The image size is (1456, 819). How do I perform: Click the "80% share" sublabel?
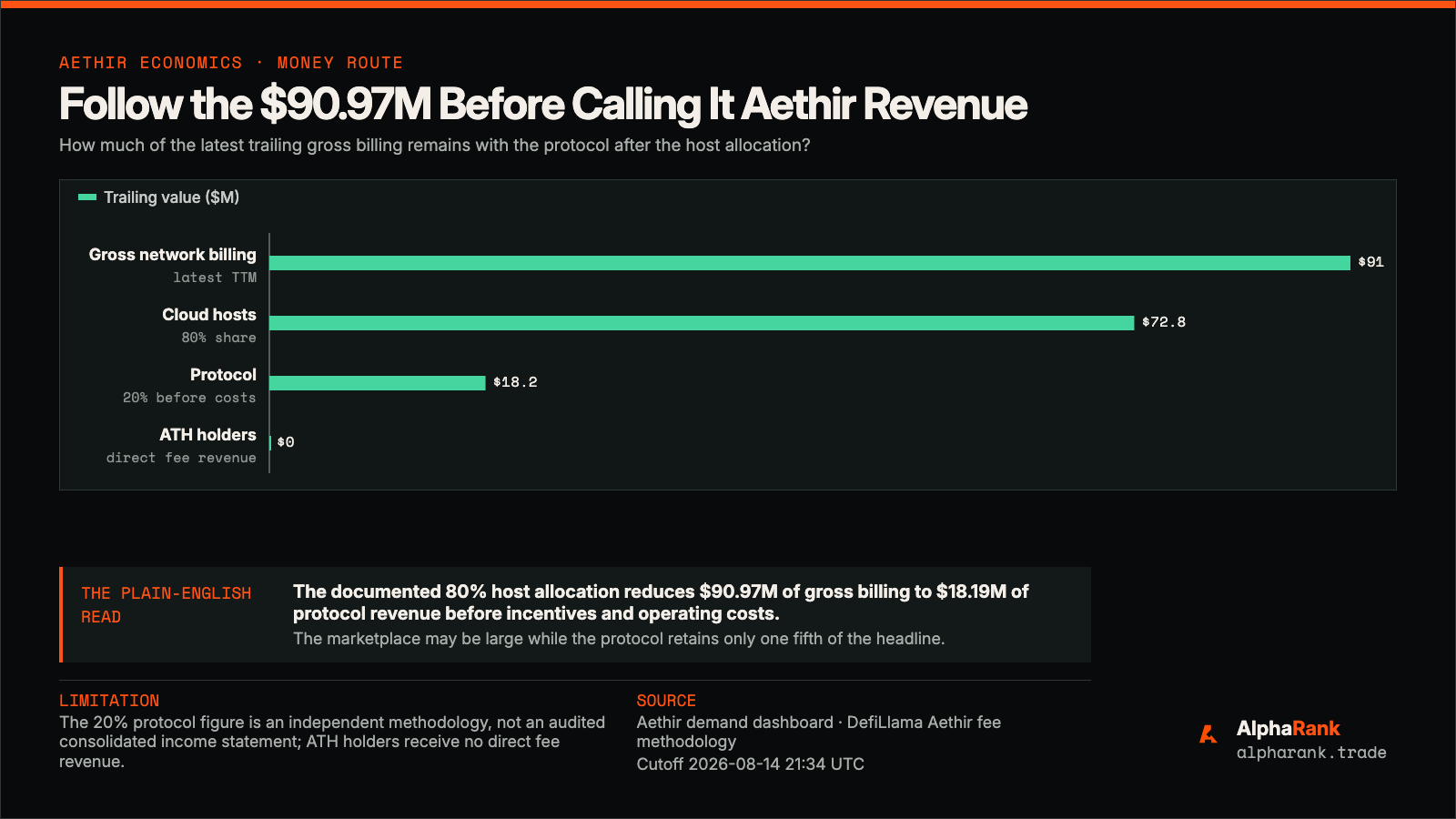pyautogui.click(x=218, y=338)
